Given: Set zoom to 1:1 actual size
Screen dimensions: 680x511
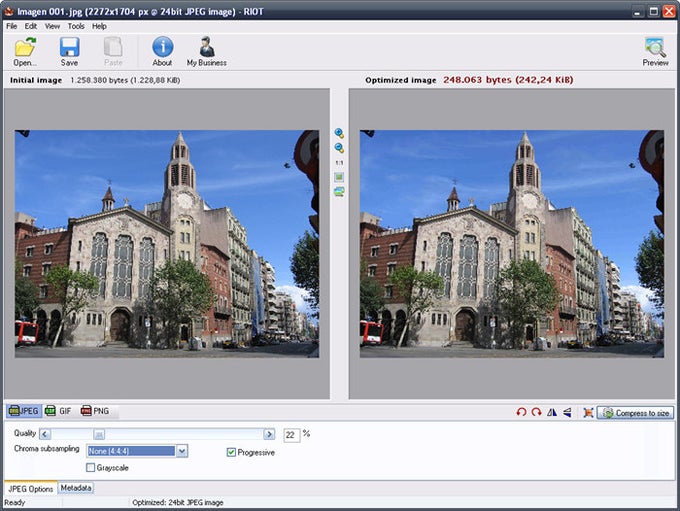Looking at the screenshot, I should point(339,163).
